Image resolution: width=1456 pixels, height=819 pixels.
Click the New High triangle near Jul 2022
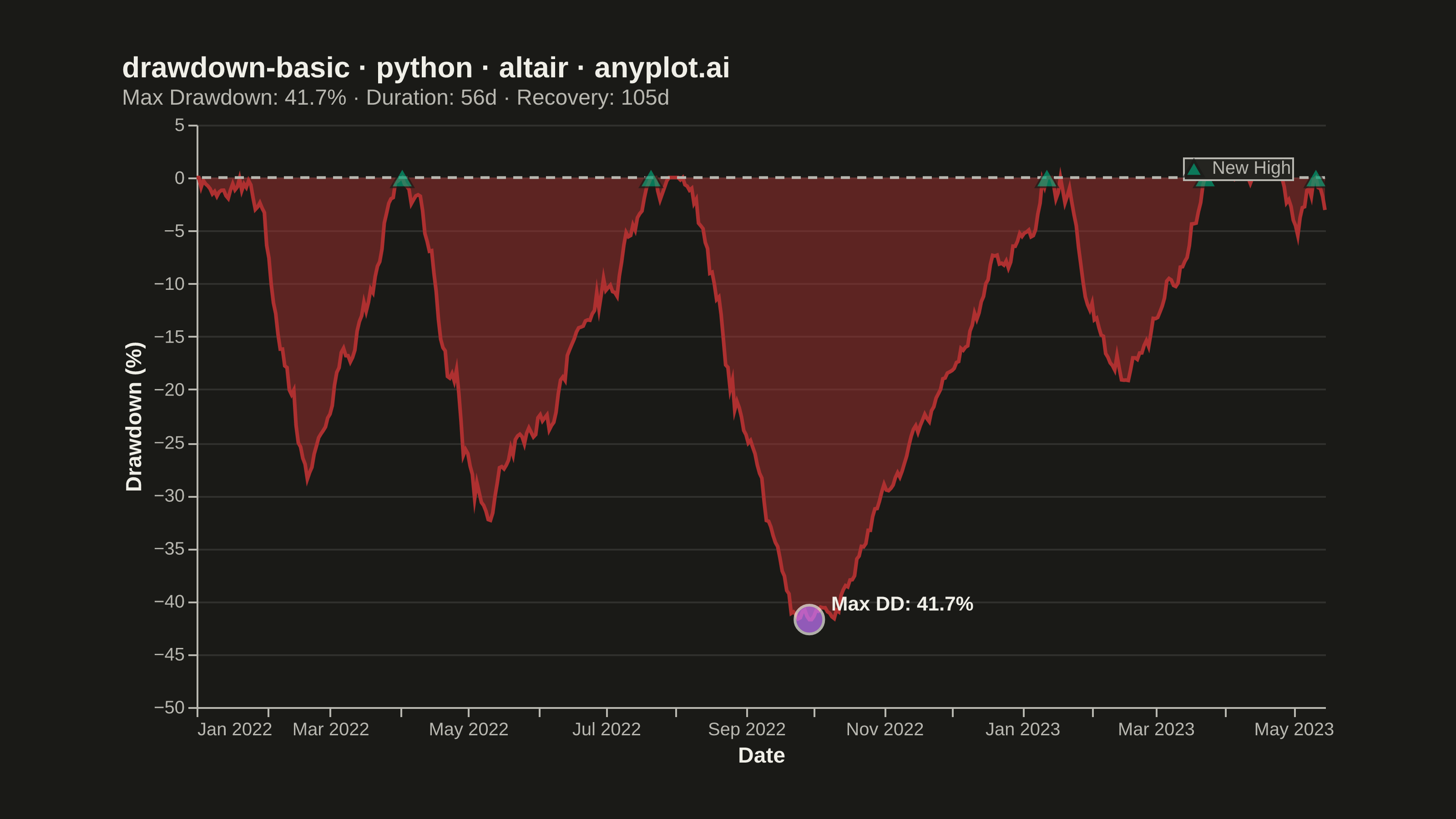pyautogui.click(x=651, y=179)
